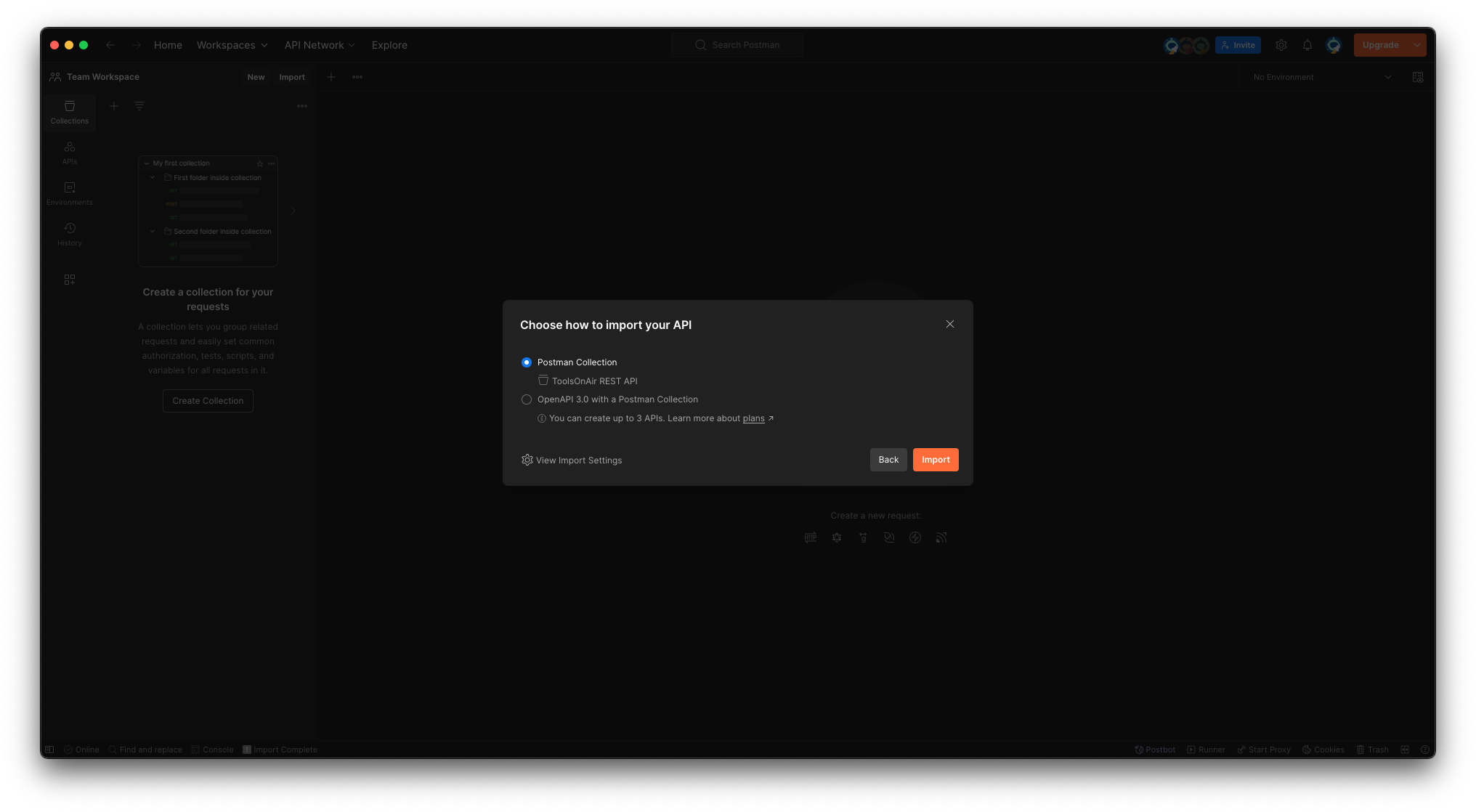Expand the Workspaces dropdown

coord(232,45)
